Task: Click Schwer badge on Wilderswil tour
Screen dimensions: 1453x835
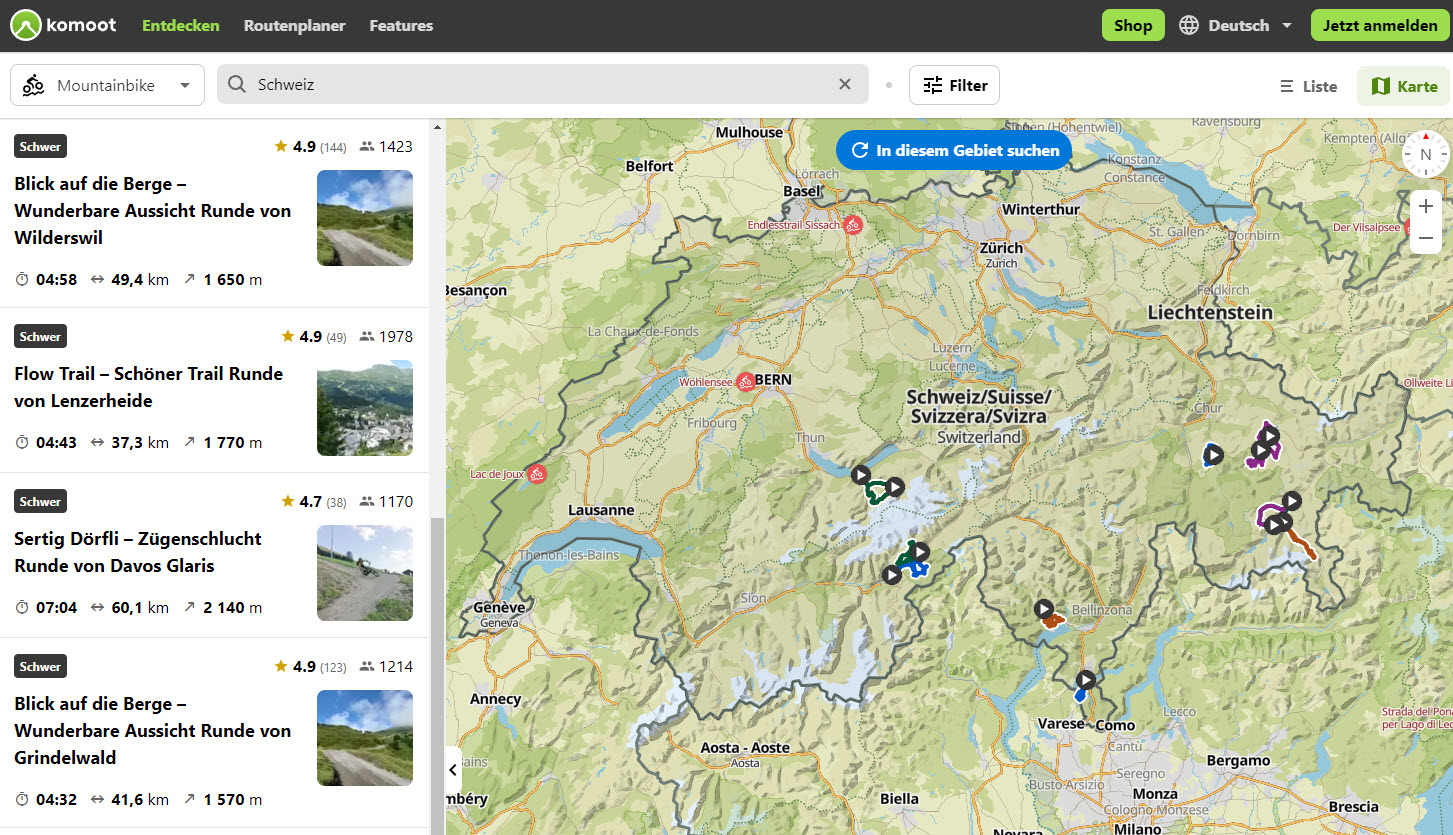Action: 40,146
